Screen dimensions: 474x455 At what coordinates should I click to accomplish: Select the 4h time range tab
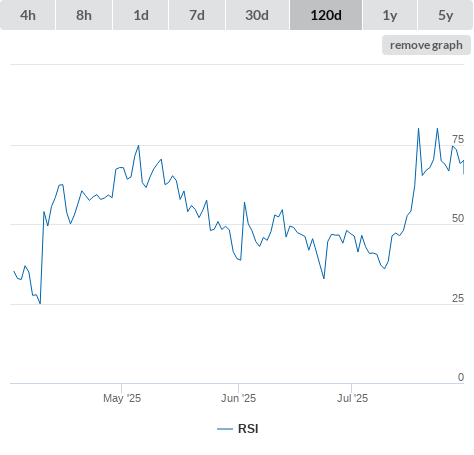click(28, 15)
